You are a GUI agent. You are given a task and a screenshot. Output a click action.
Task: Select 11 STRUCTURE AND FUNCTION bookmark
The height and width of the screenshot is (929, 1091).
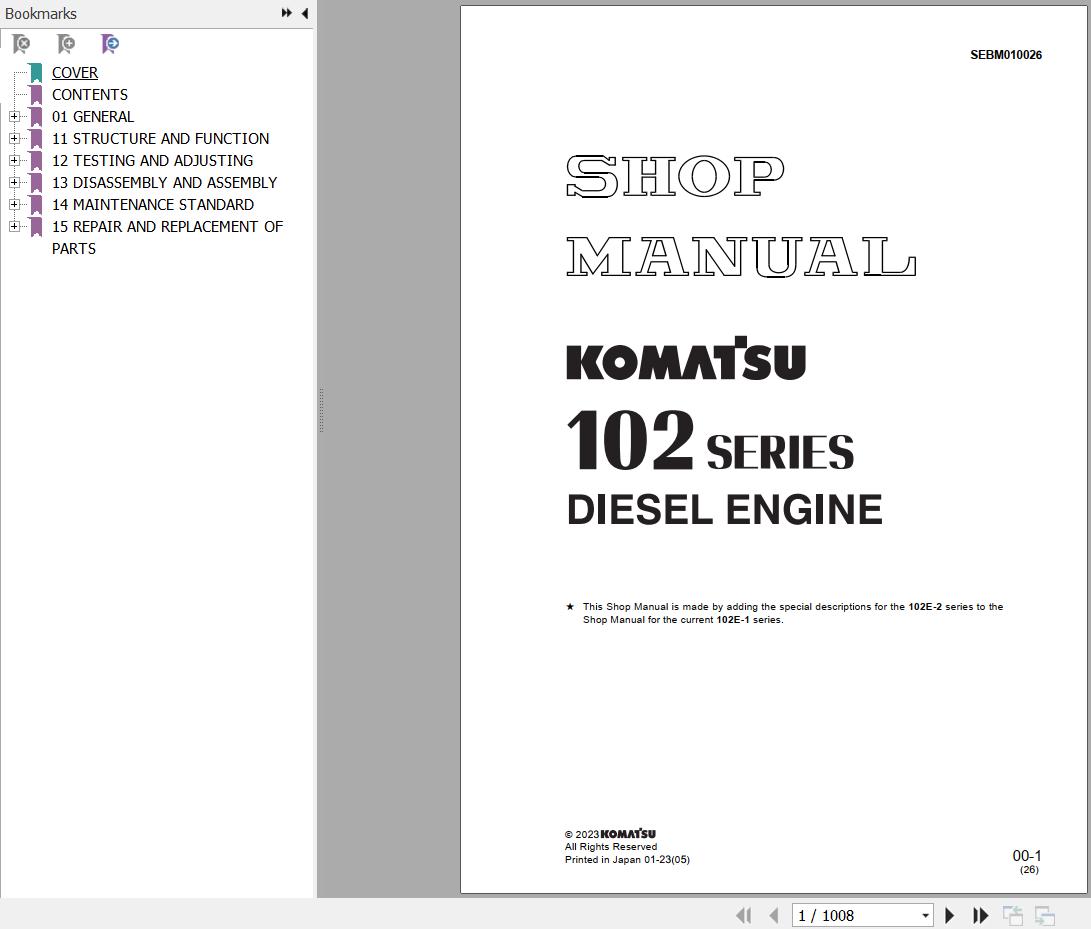[160, 138]
